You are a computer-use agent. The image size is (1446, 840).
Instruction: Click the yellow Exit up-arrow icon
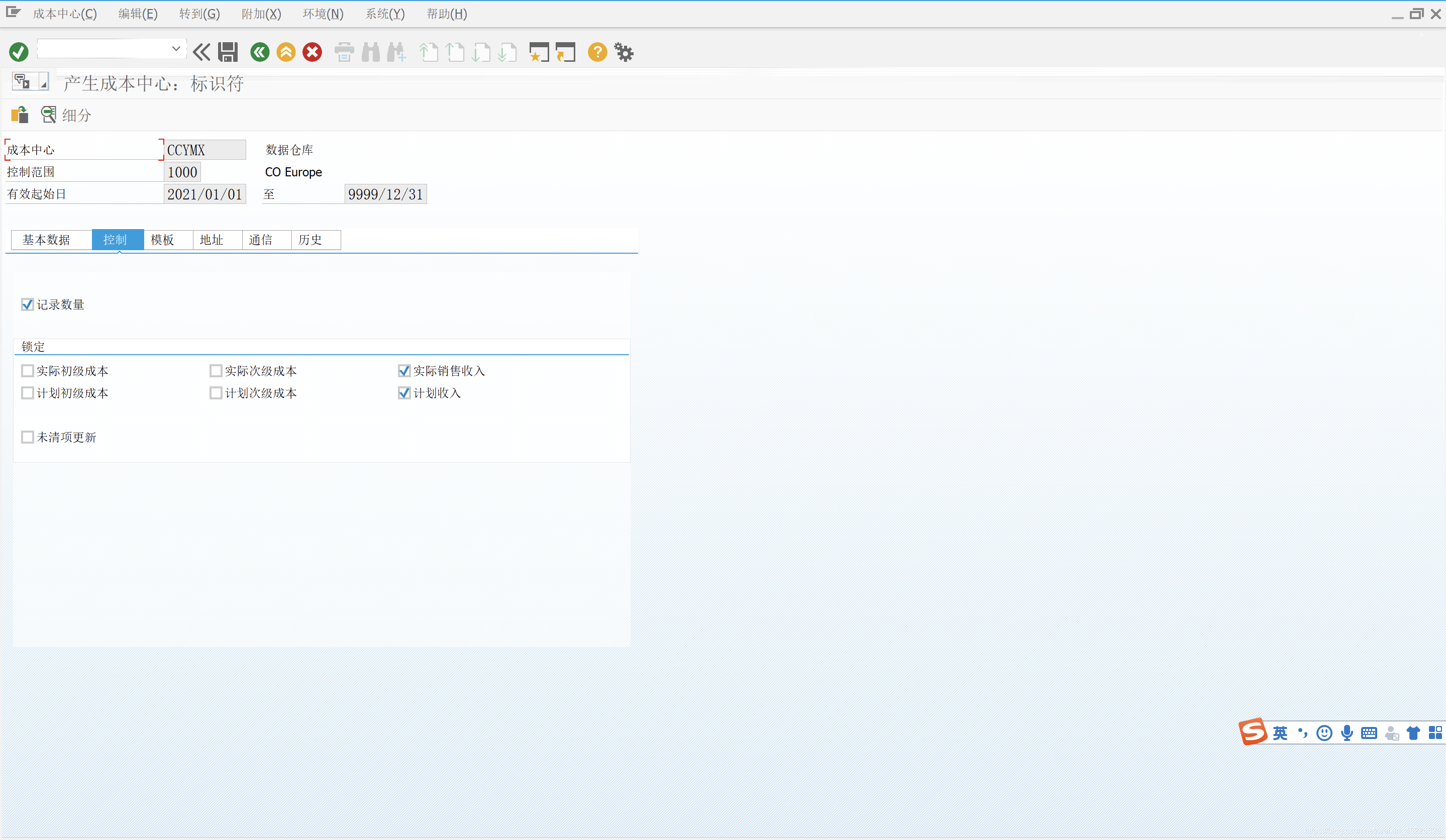coord(286,52)
